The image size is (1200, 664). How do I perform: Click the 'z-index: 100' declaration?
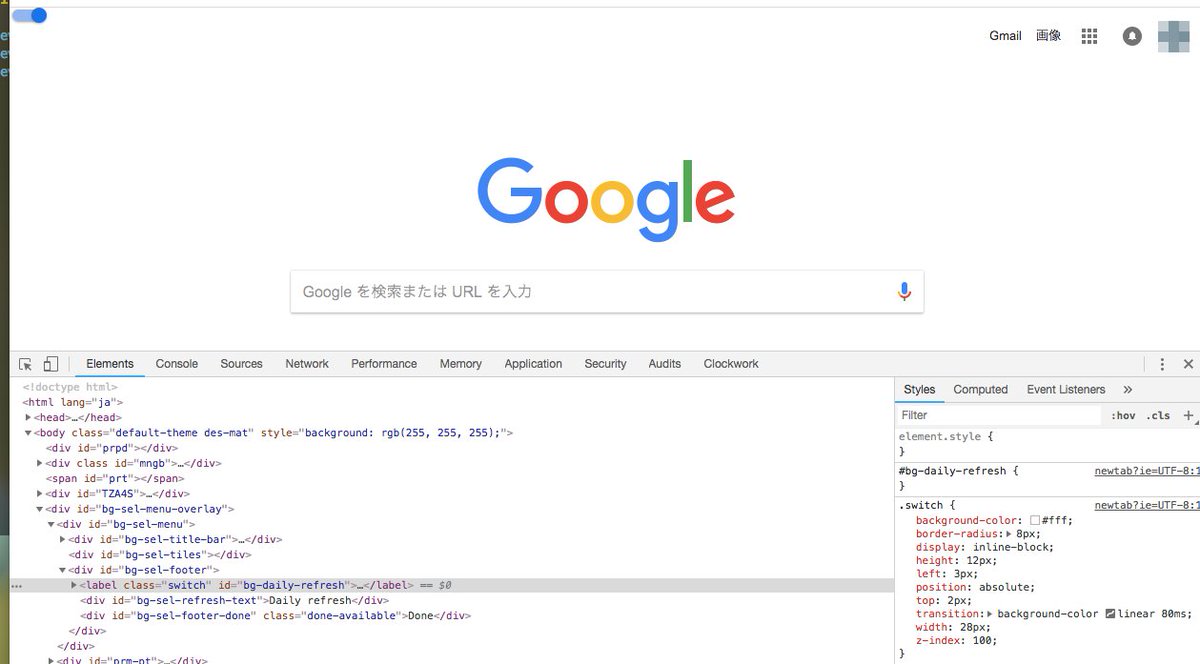[957, 641]
